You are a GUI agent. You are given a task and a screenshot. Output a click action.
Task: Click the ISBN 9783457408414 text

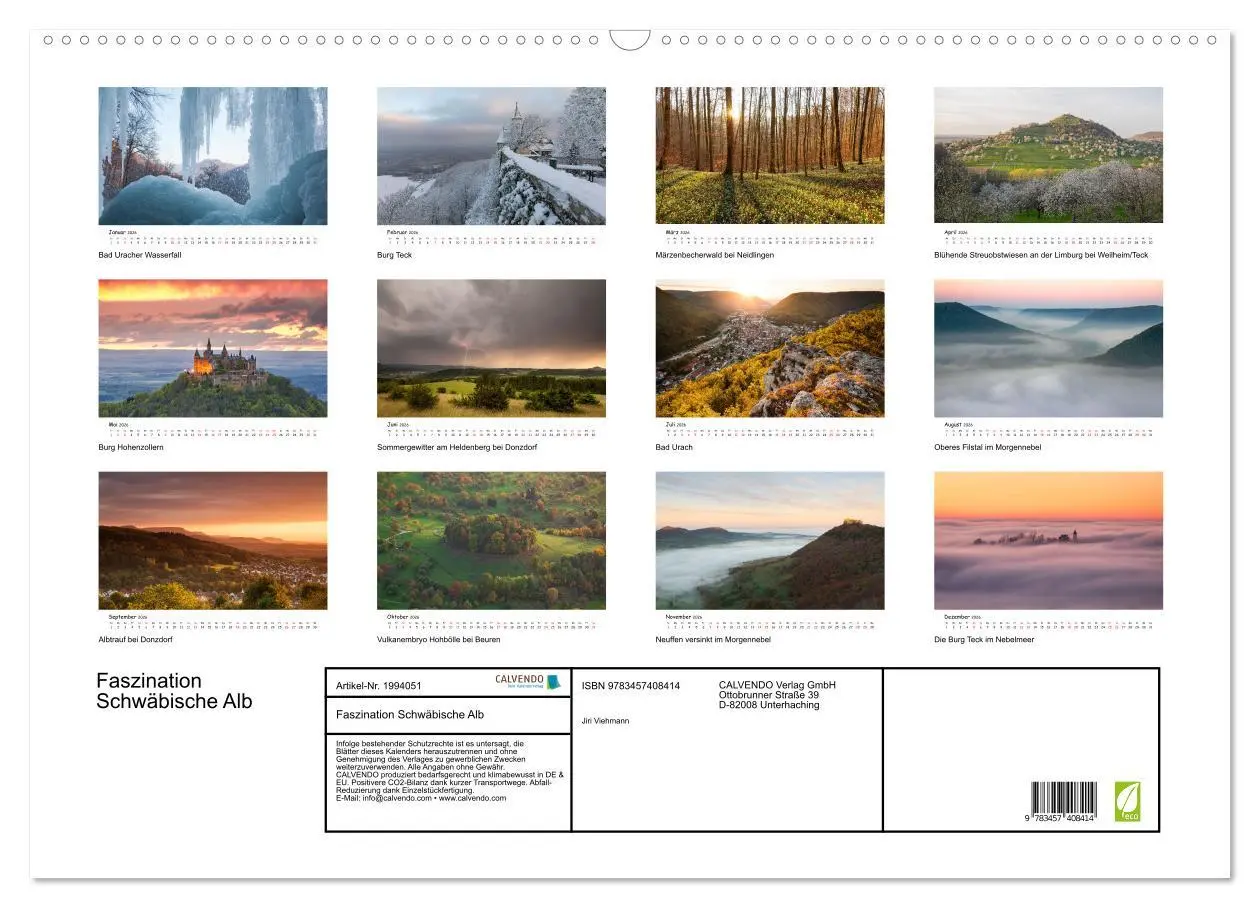click(x=630, y=686)
